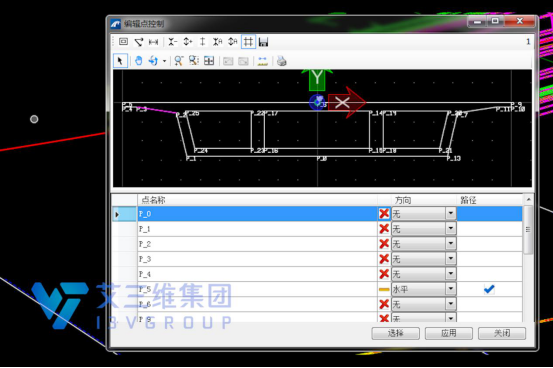
Task: Click the 应用 button
Action: 449,333
